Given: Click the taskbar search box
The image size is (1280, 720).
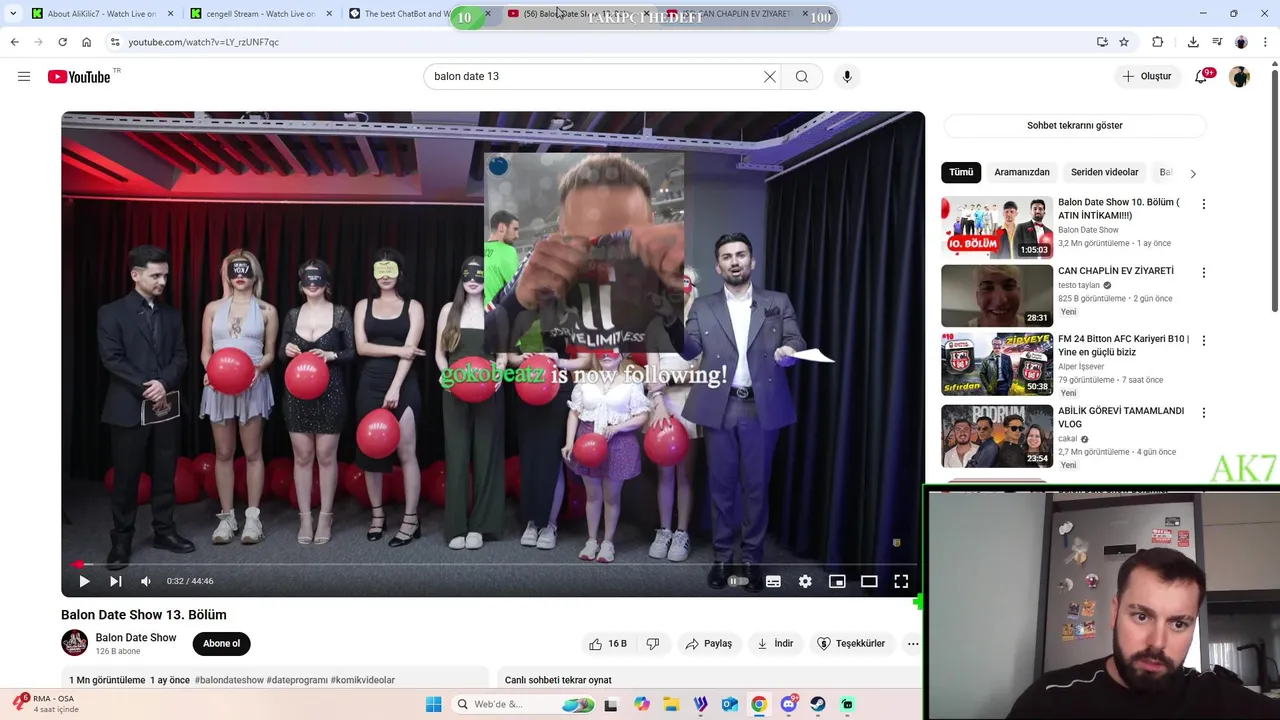Looking at the screenshot, I should coord(523,704).
